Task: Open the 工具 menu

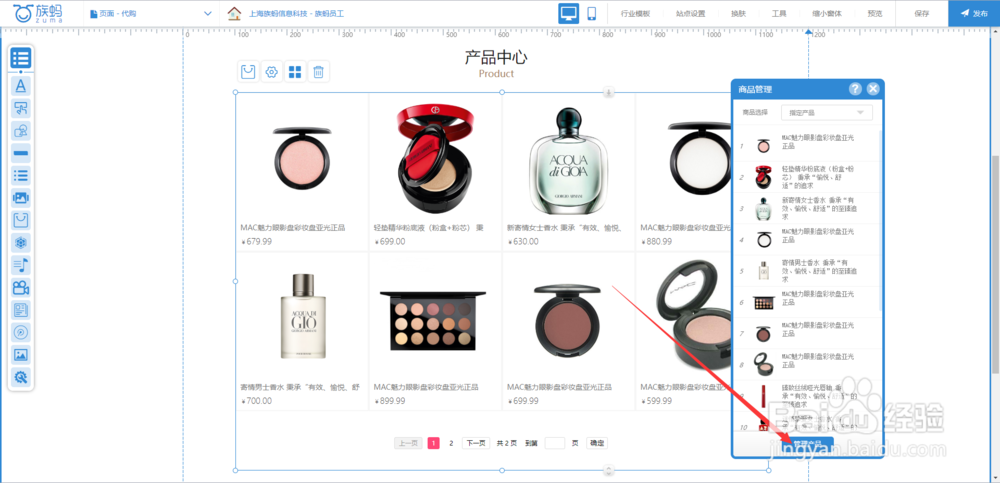Action: pyautogui.click(x=779, y=13)
